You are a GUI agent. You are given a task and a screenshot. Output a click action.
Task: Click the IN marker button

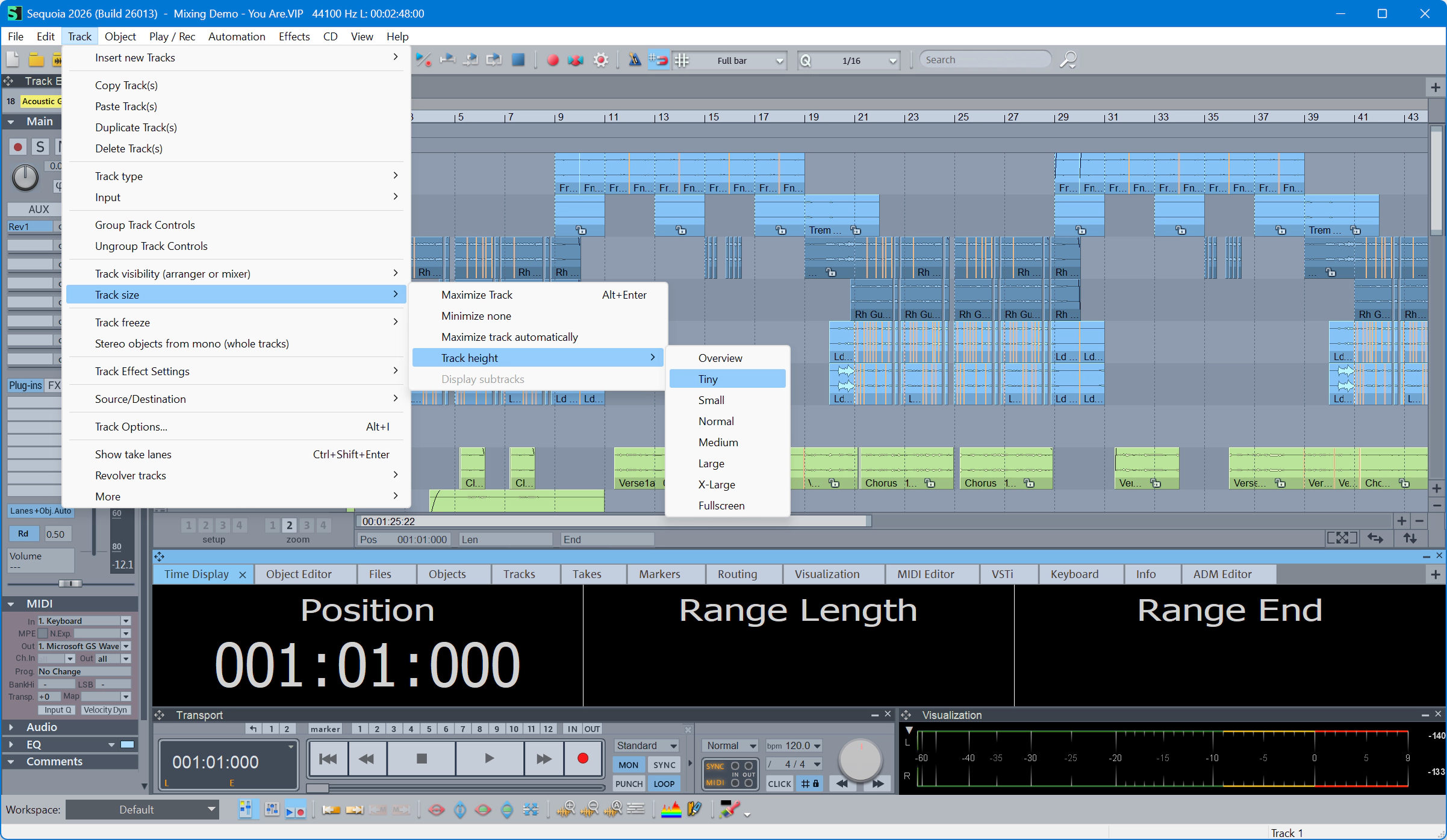pos(572,729)
